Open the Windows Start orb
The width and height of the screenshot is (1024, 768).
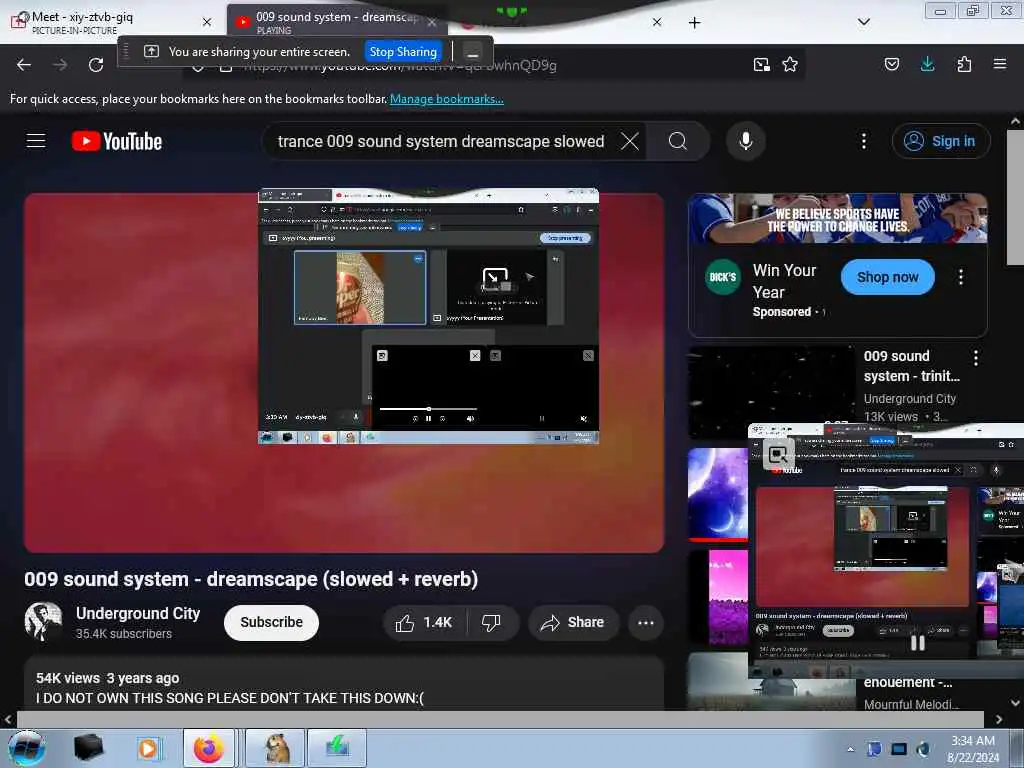27,748
